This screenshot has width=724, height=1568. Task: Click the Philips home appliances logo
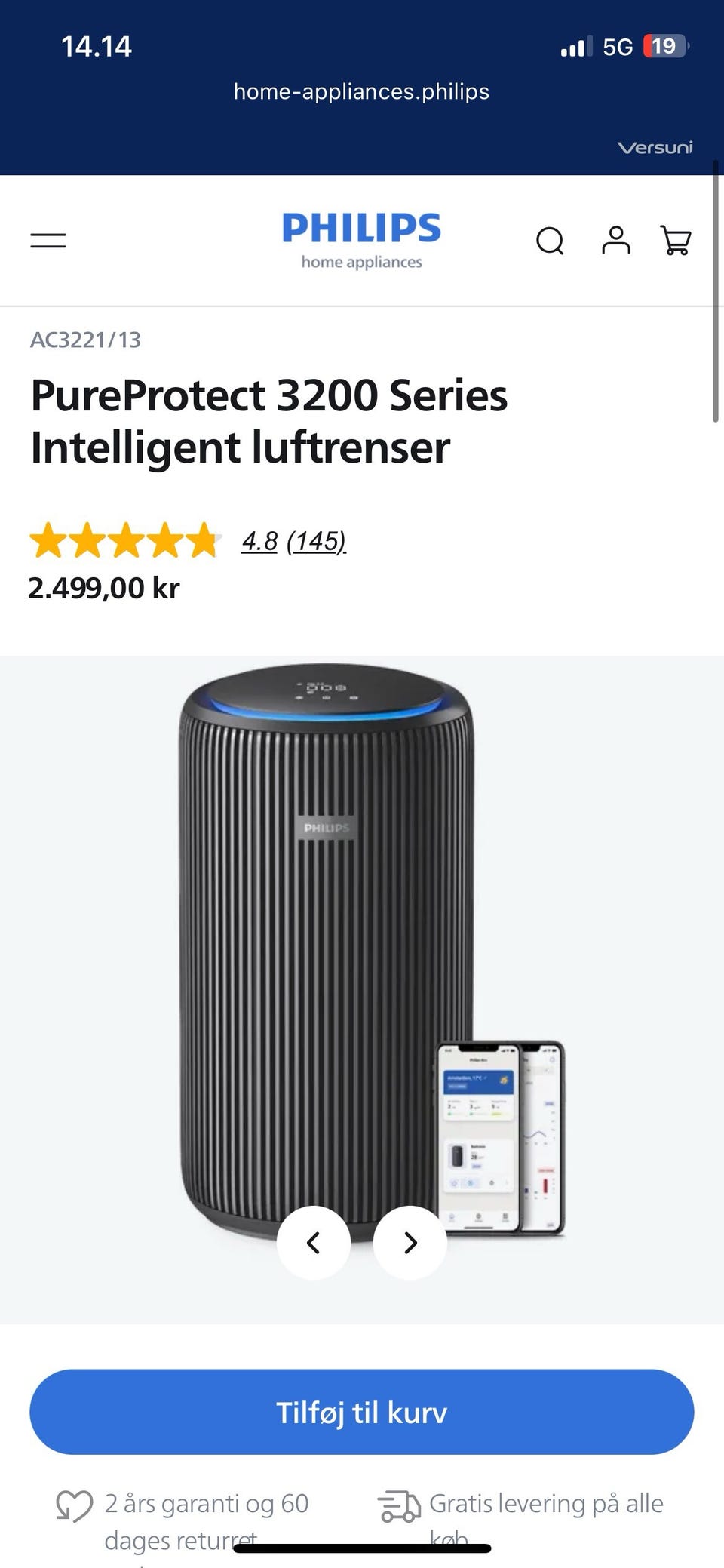(362, 241)
